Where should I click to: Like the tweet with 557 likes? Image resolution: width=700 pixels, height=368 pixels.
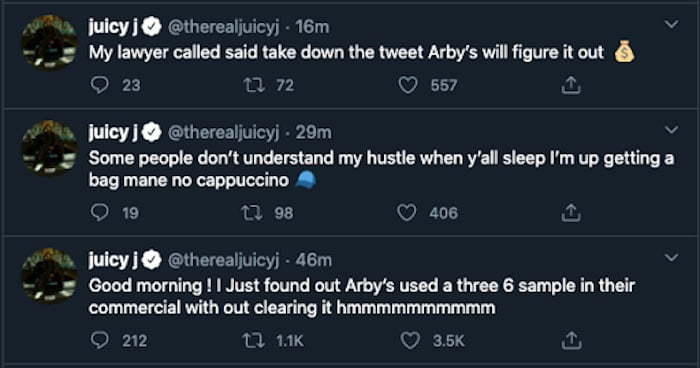[408, 85]
